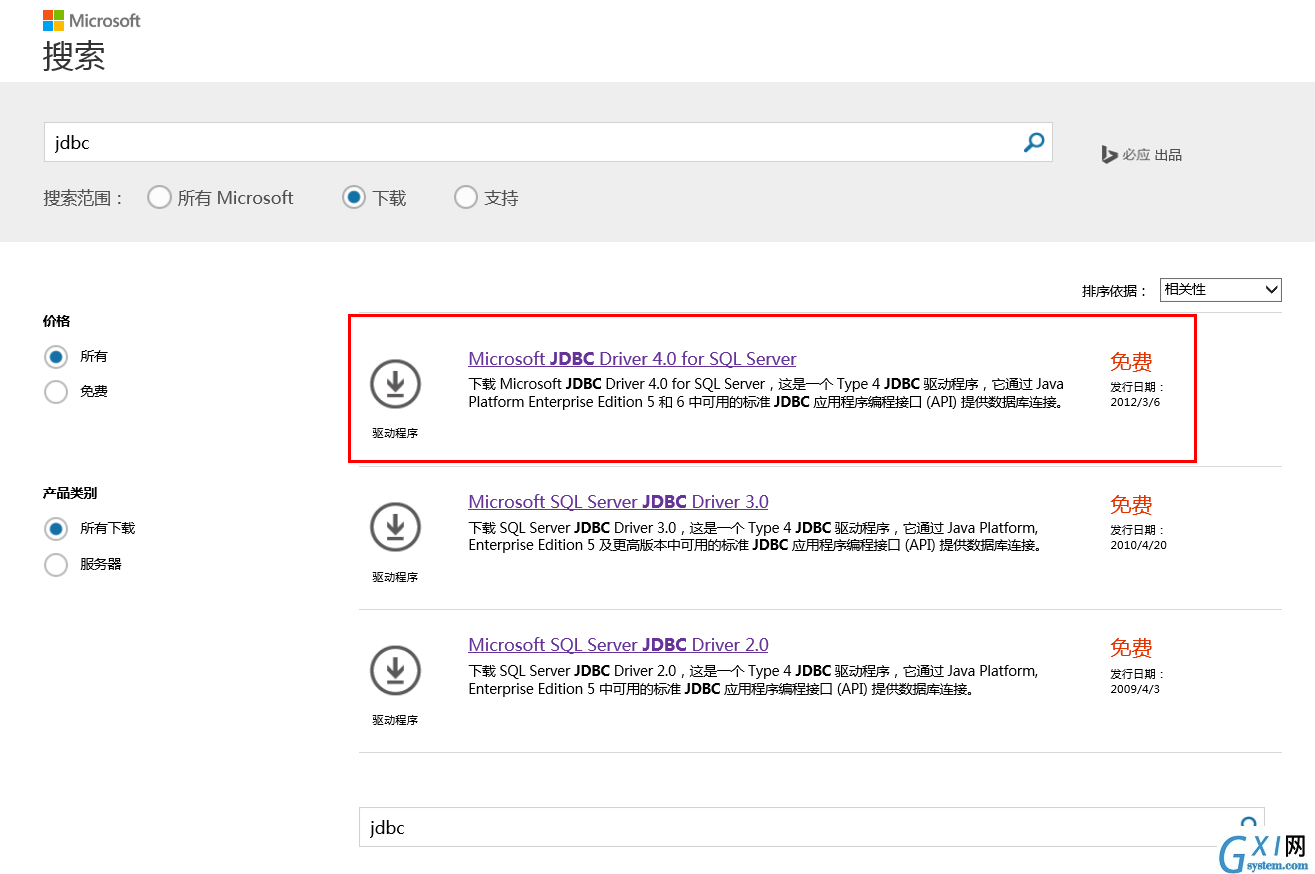
Task: Select 所有下载 under 产品类别
Action: coord(56,528)
